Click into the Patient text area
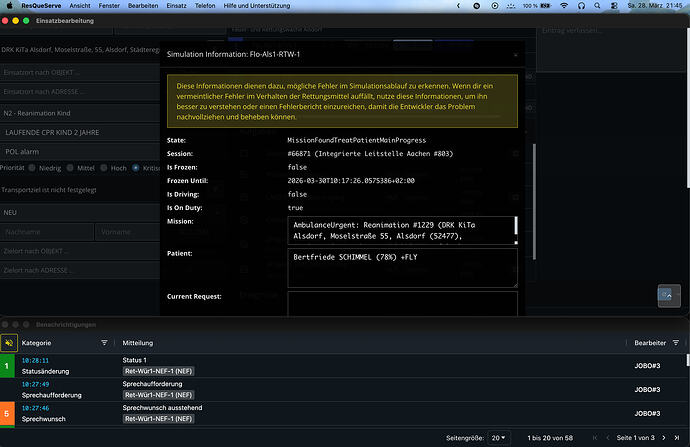 coord(402,268)
